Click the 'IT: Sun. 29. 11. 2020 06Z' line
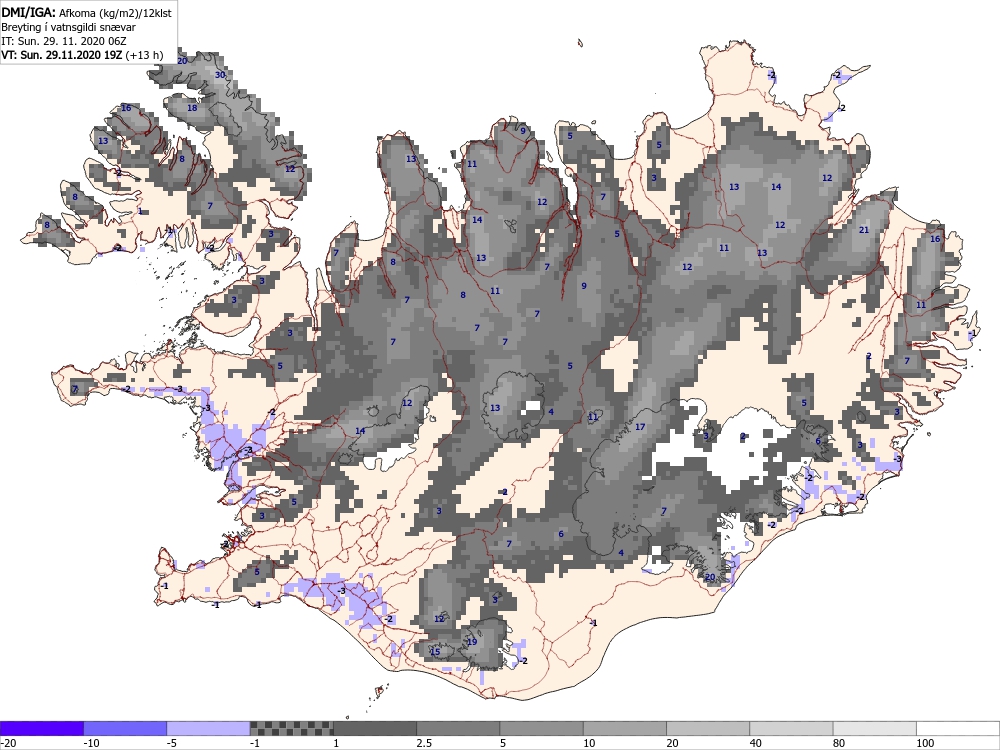Viewport: 1000px width, 750px height. point(64,41)
